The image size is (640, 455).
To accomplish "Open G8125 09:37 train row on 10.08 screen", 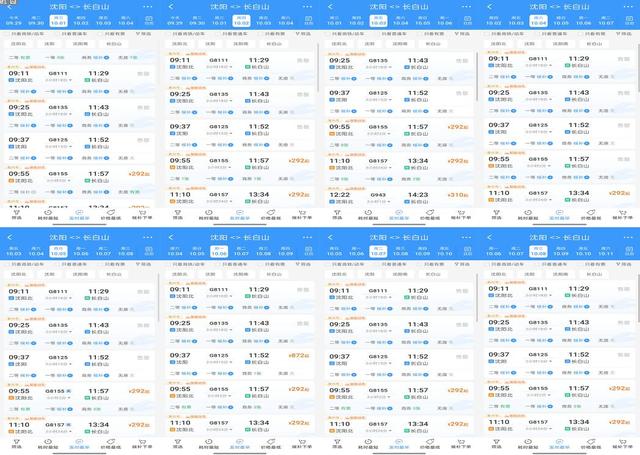I will tap(560, 362).
